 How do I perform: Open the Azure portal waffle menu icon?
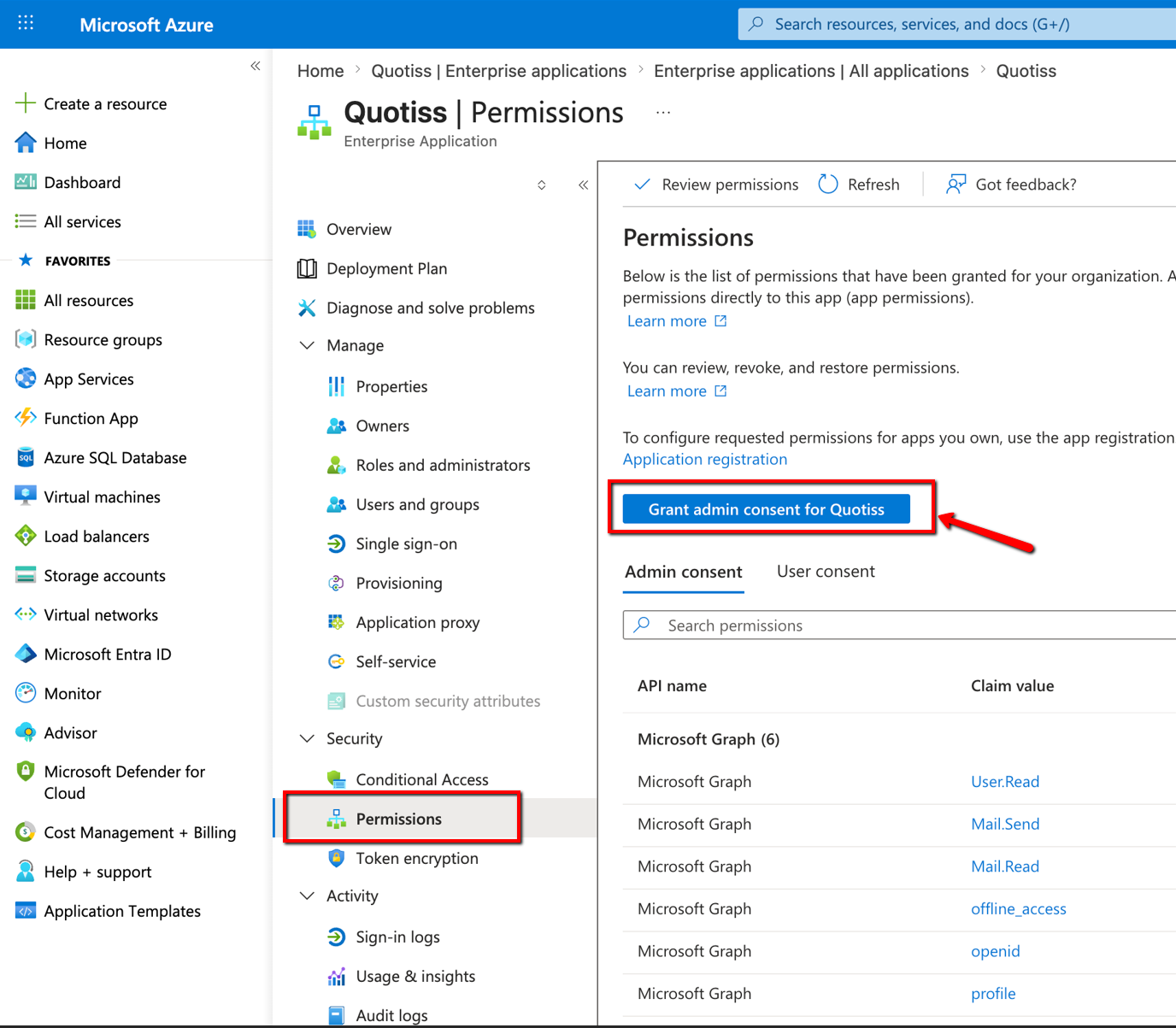[x=26, y=23]
